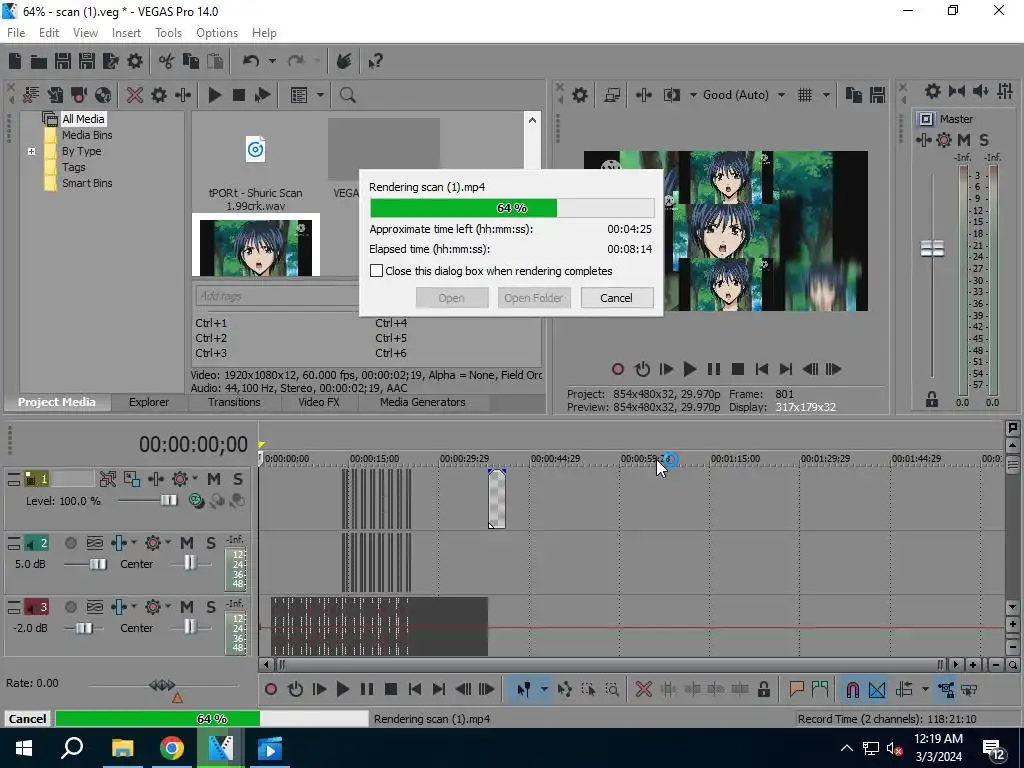The image size is (1024, 768).
Task: Solo video track 1
Action: point(238,479)
